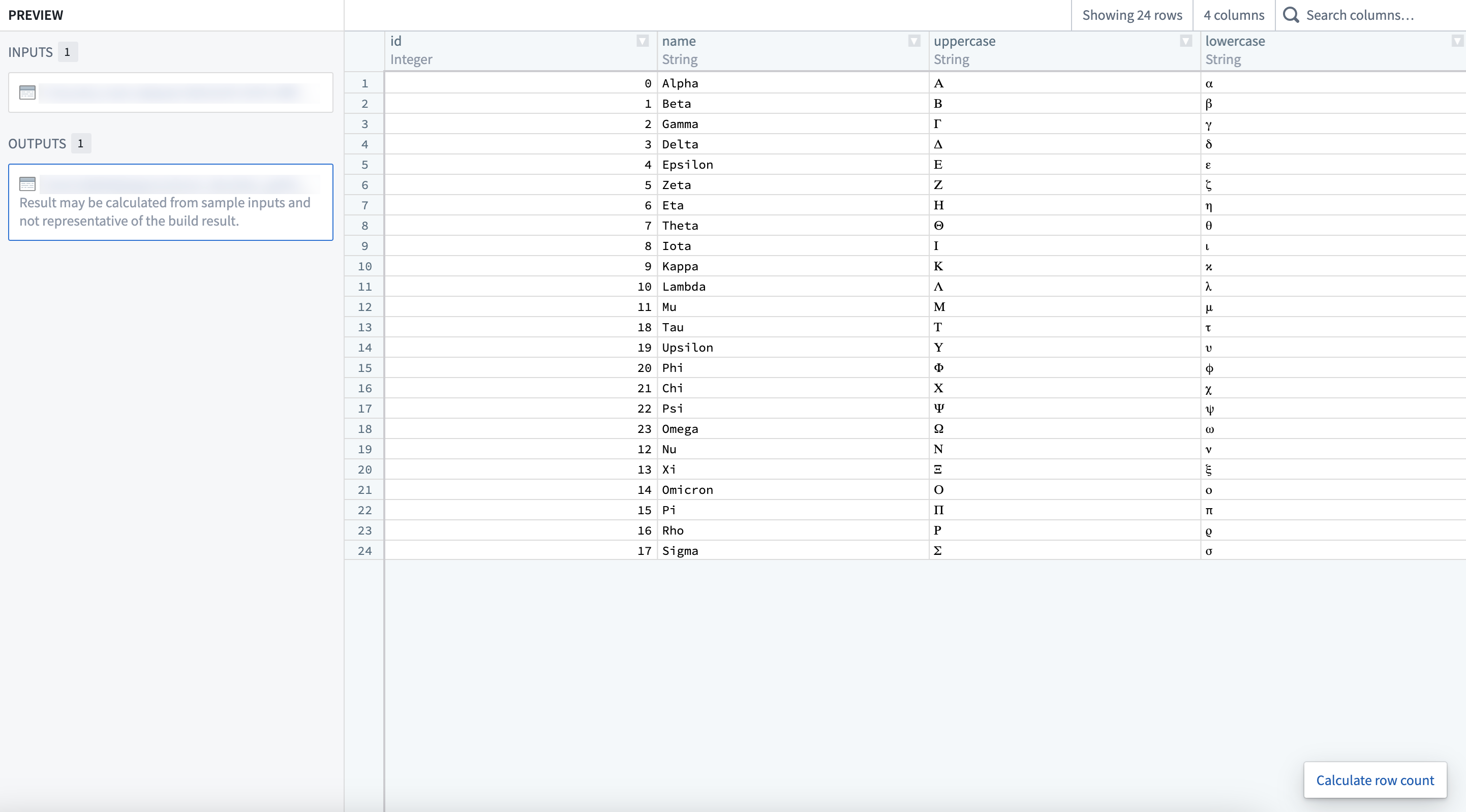1466x812 pixels.
Task: Click the OUTPUTS panel icon
Action: [27, 183]
